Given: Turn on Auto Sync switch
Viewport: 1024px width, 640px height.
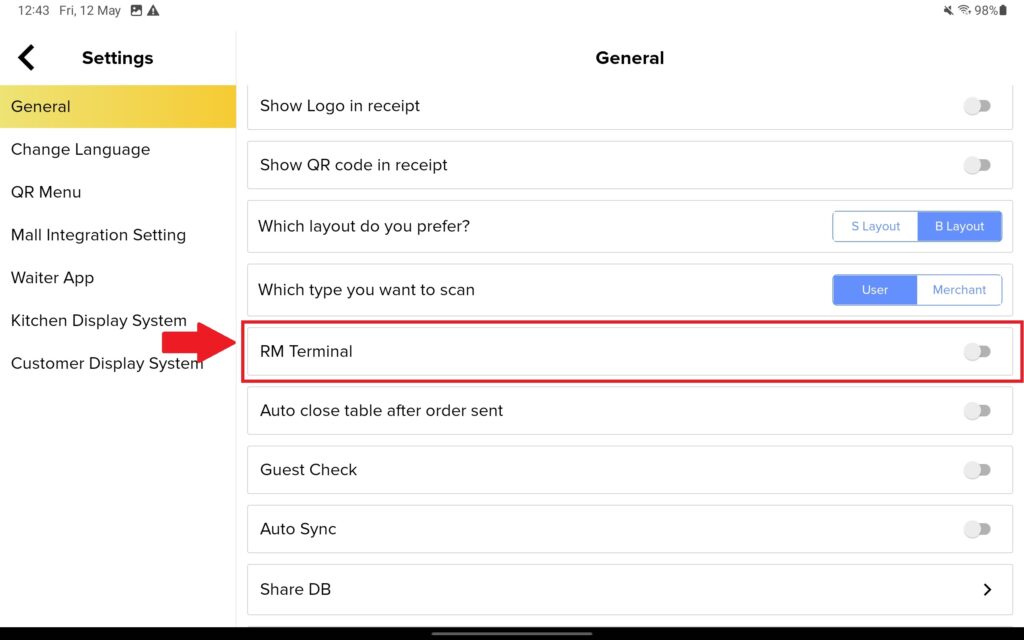Looking at the screenshot, I should 977,529.
